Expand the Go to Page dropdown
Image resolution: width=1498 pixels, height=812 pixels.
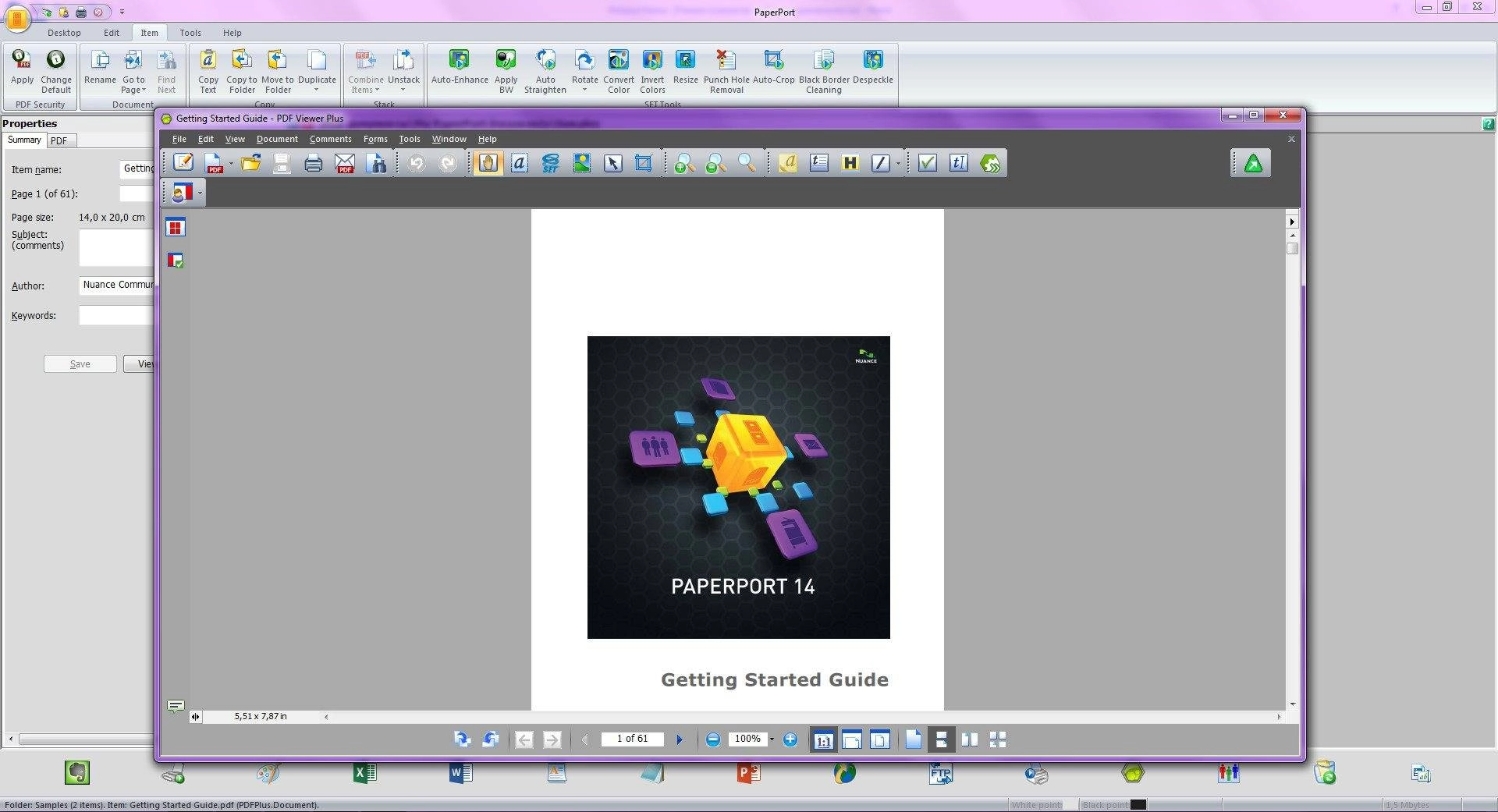[144, 90]
